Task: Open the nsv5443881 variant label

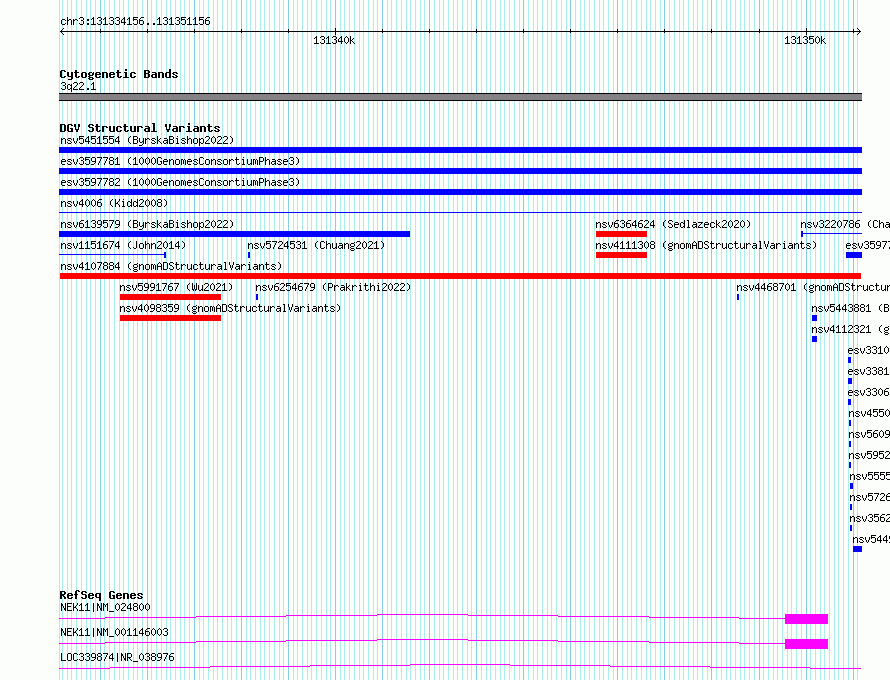Action: click(x=850, y=308)
